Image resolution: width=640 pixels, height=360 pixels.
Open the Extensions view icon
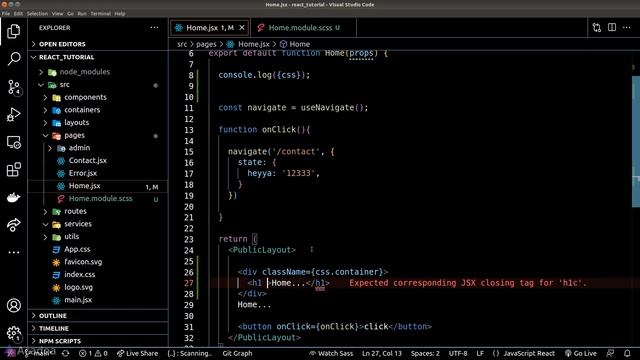(x=13, y=169)
